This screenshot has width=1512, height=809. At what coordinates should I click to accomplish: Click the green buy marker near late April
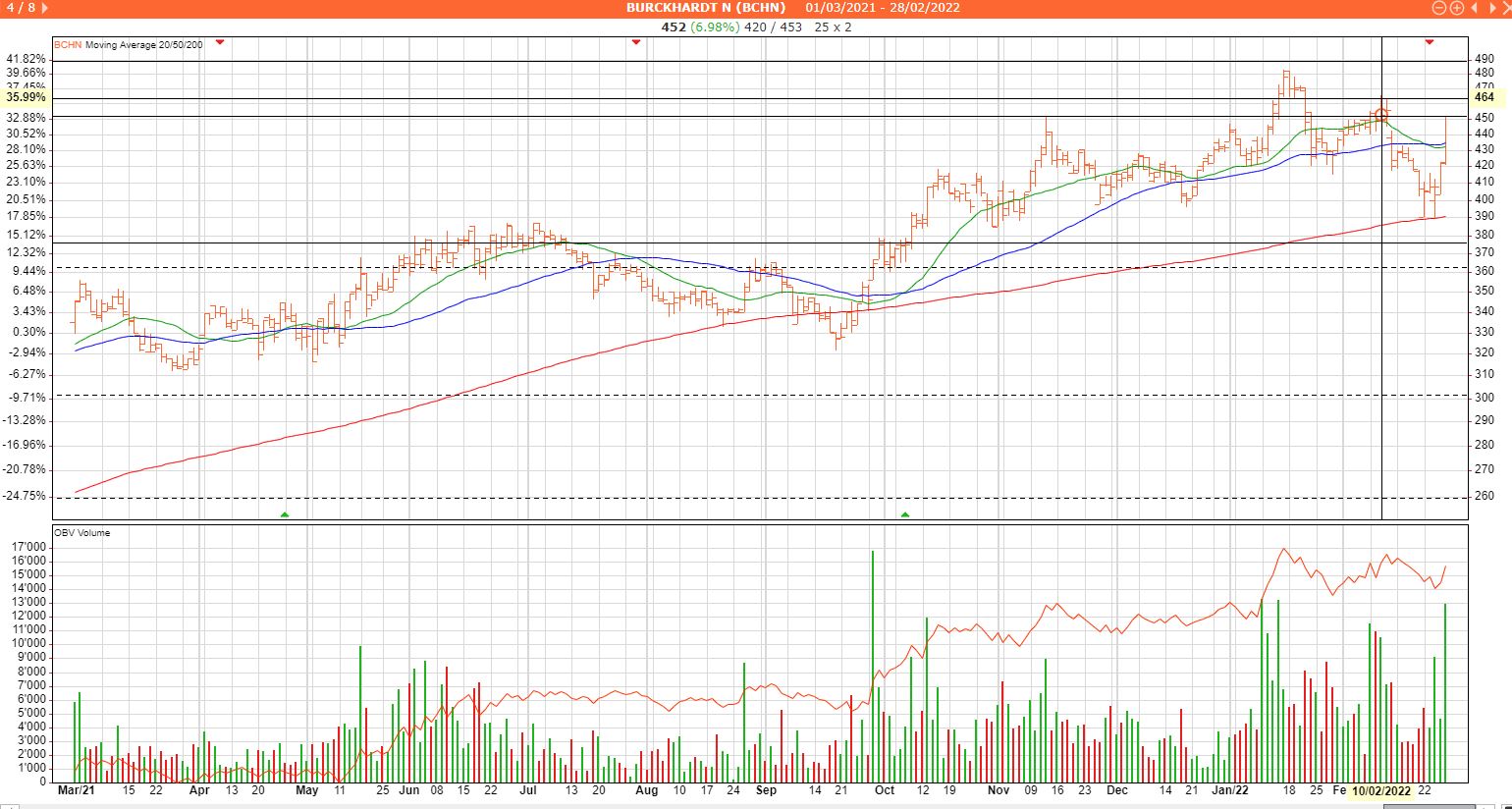[285, 513]
